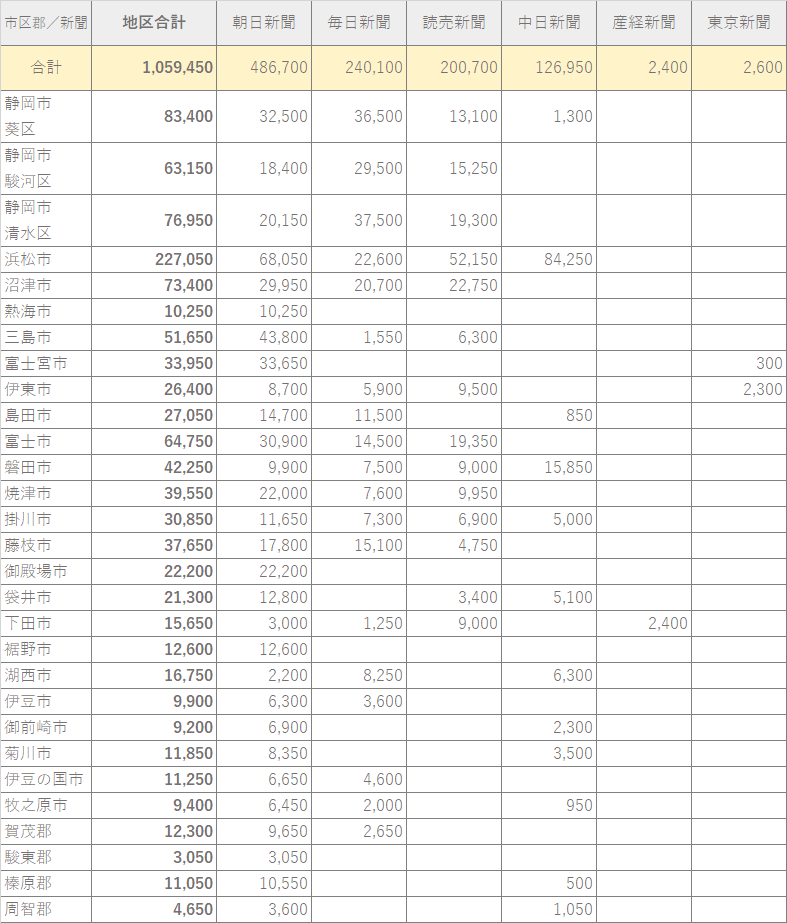Click the 読売新聞 column header
The width and height of the screenshot is (787, 923).
tap(454, 23)
